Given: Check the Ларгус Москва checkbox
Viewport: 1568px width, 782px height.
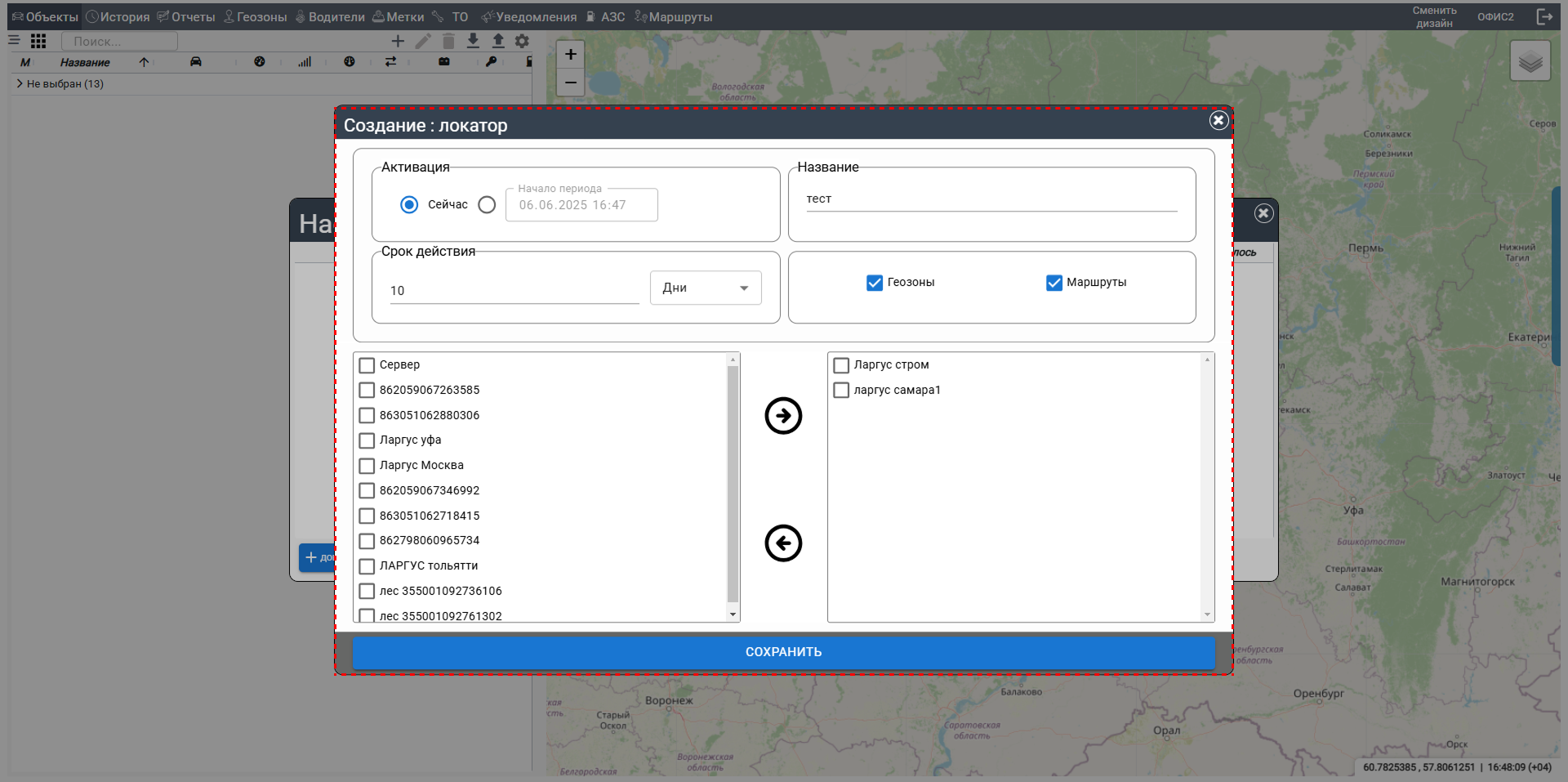Looking at the screenshot, I should [367, 466].
